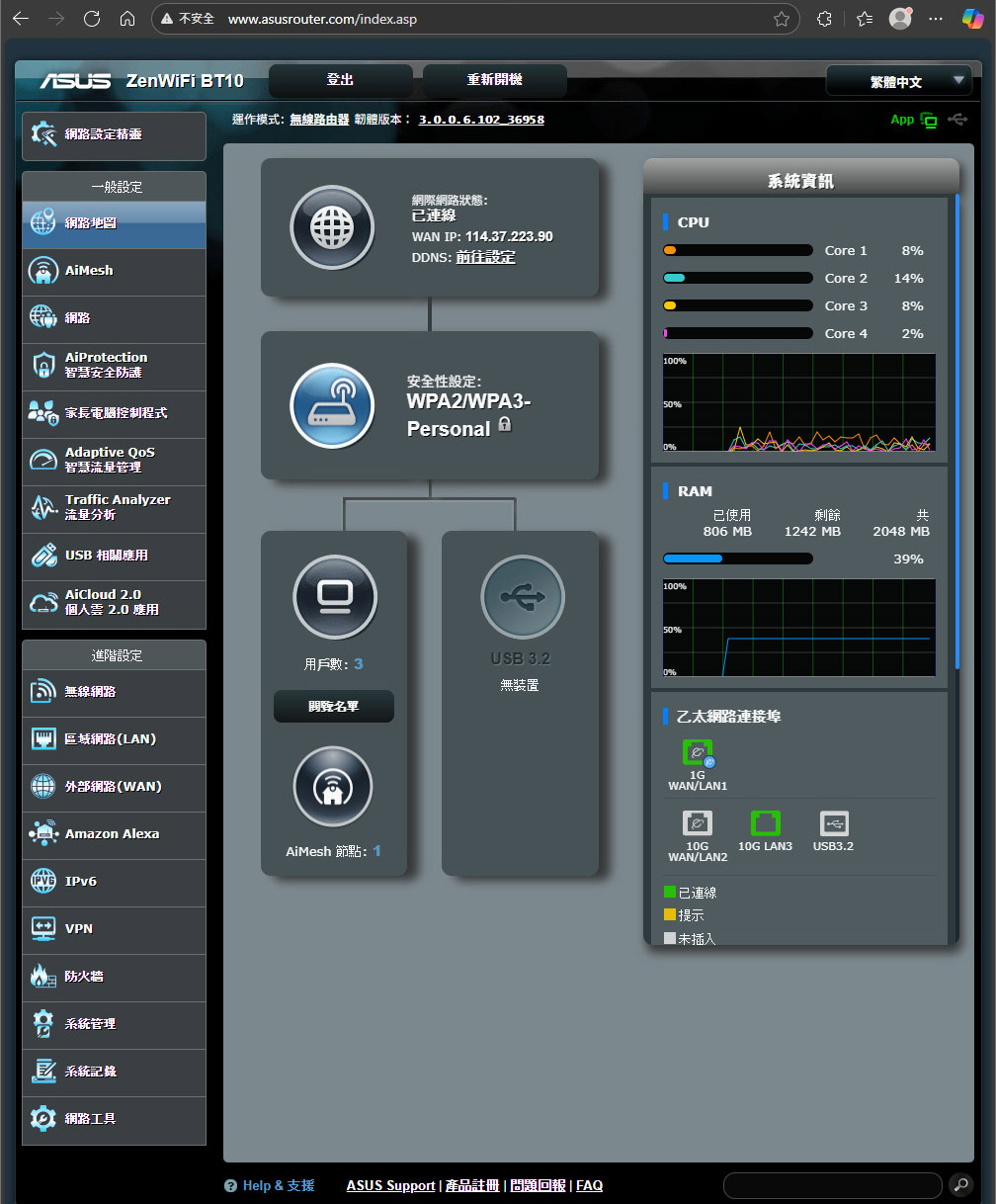Open the browser extensions puzzle icon
Image resolution: width=996 pixels, height=1204 pixels.
pos(824,19)
